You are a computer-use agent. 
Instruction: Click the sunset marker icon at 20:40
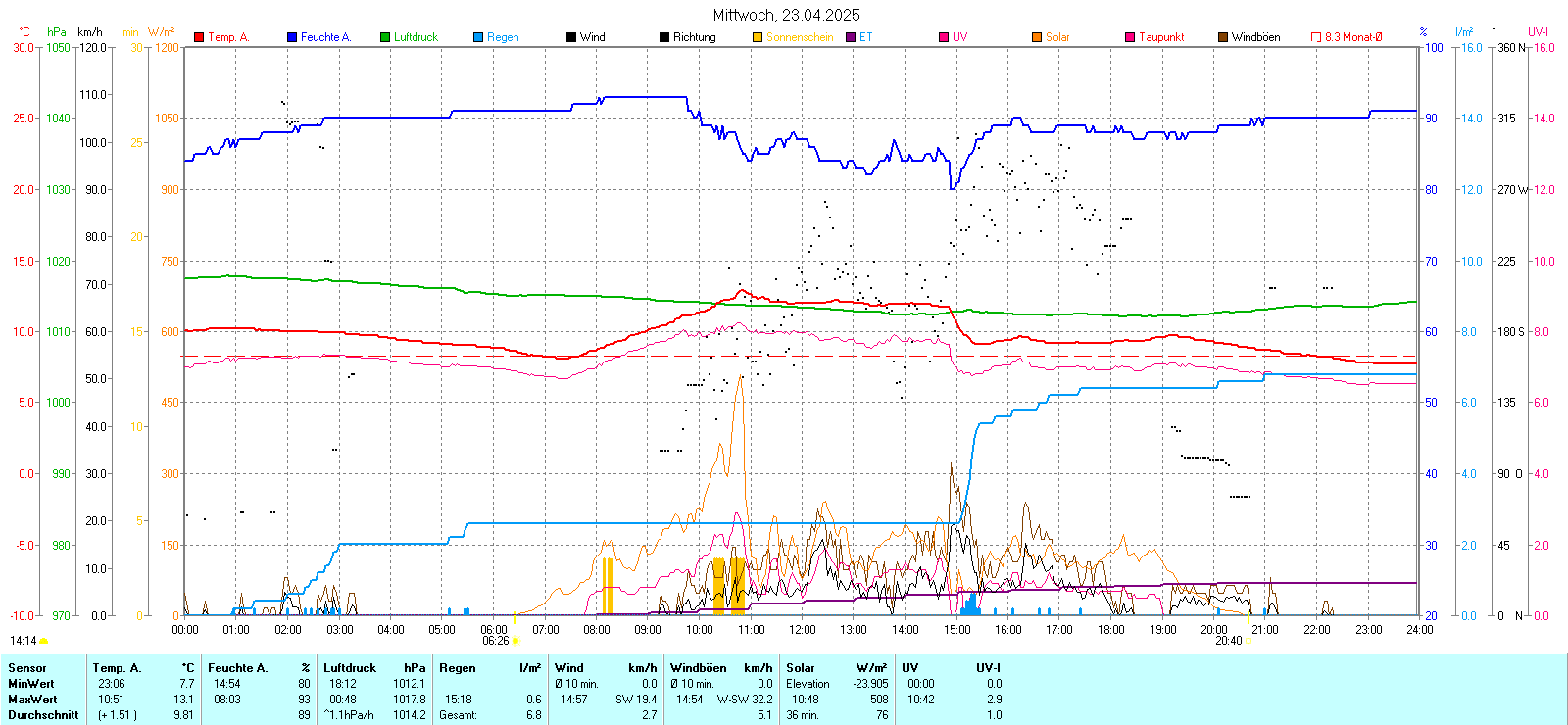tap(1249, 641)
